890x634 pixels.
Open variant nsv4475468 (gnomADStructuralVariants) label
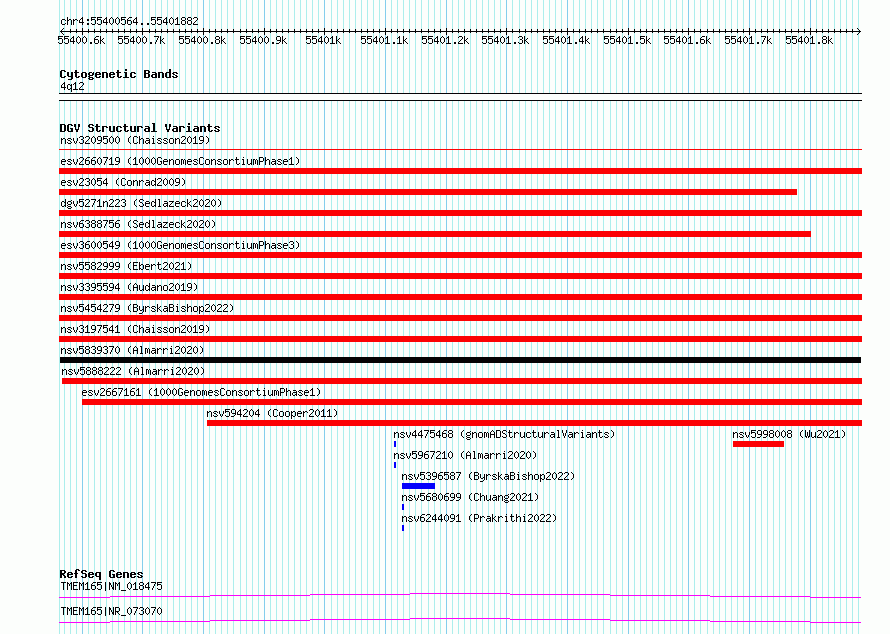point(504,434)
